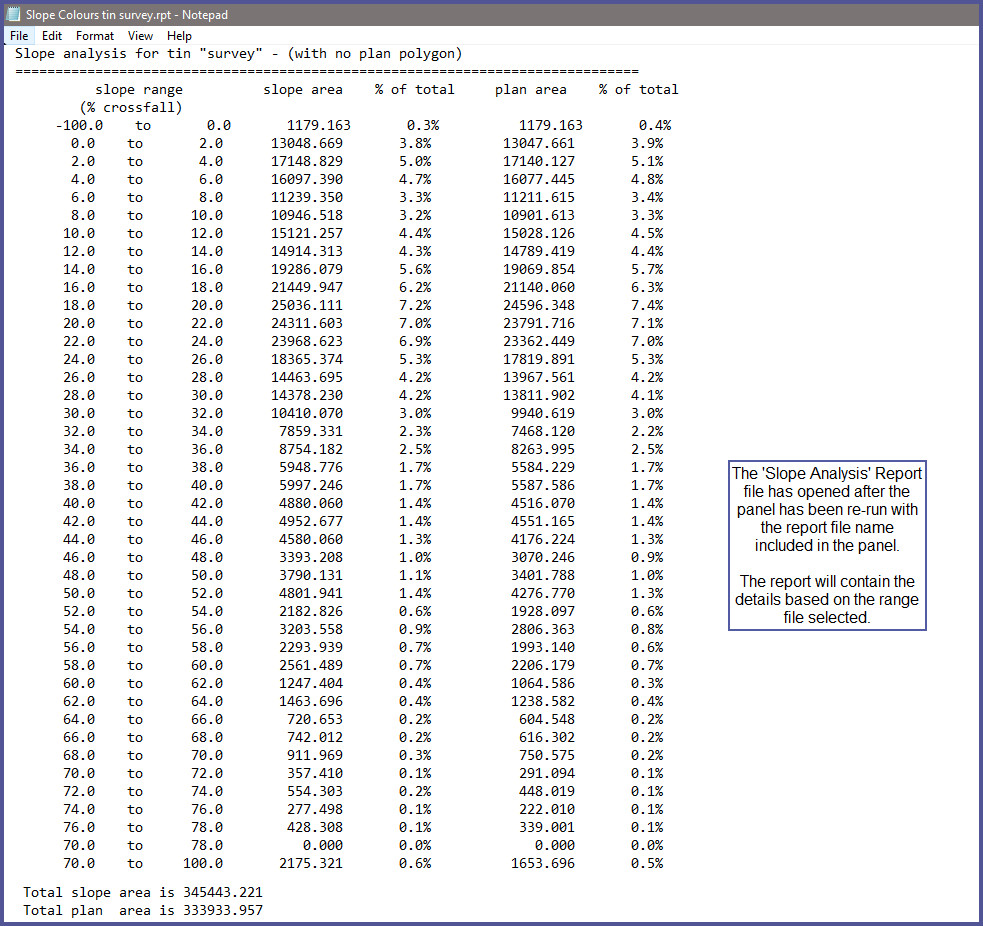Screen dimensions: 983x926
Task: Click the 'slope range' column header text
Action: point(139,90)
